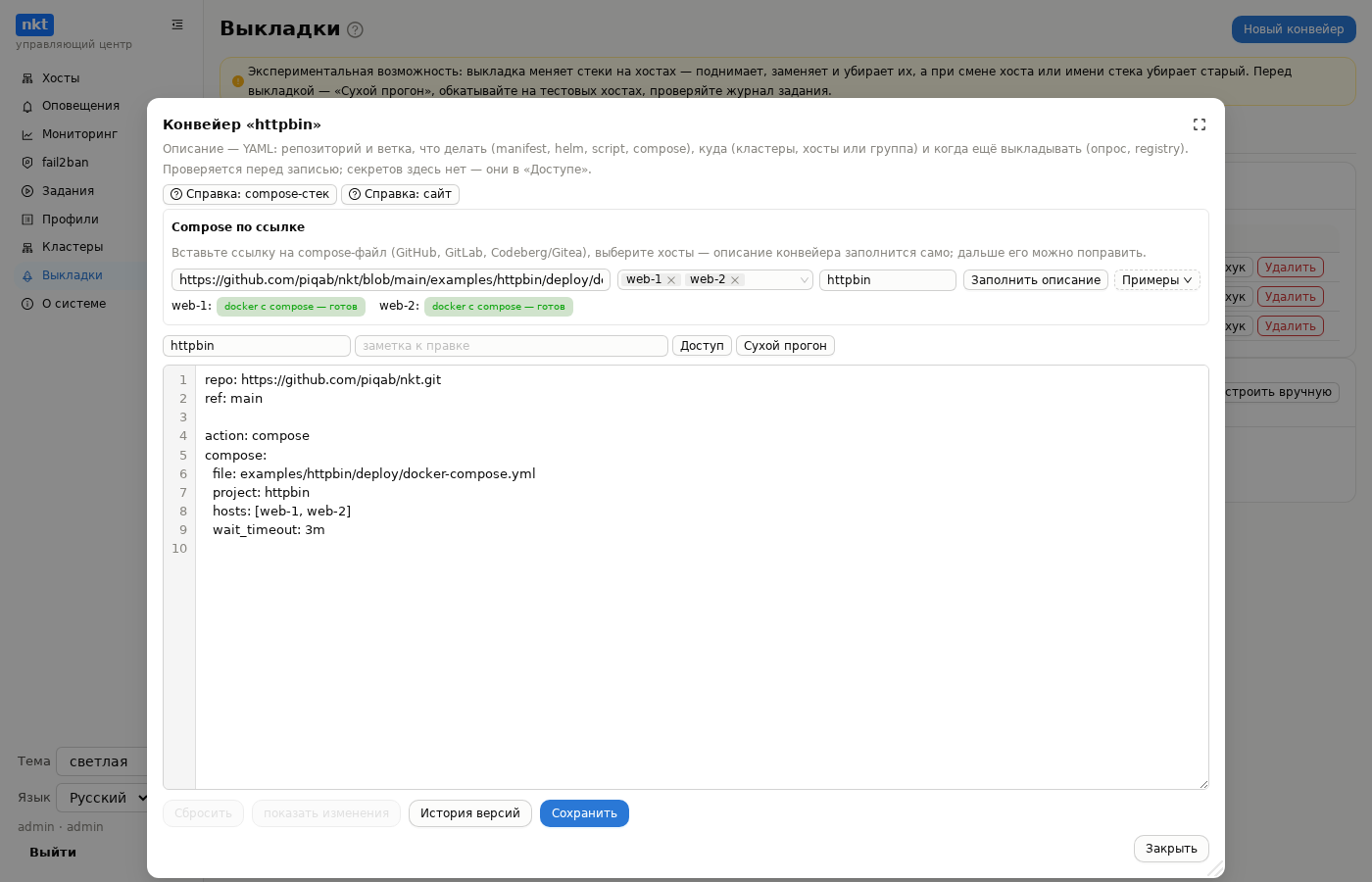Save the pipeline with Сохранить
The height and width of the screenshot is (882, 1372).
(x=584, y=813)
